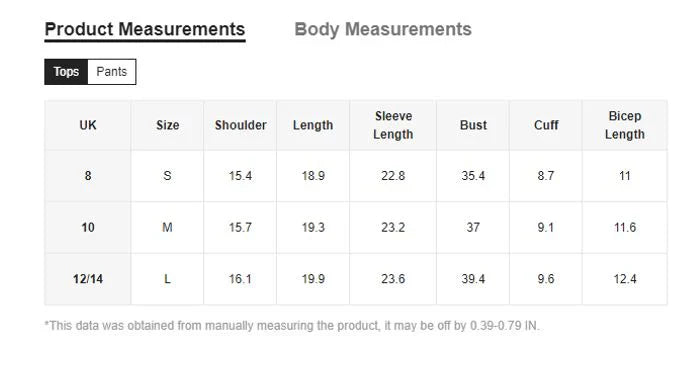Select the UK size 8 row label
Viewport: 700px width, 371px height.
pyautogui.click(x=88, y=176)
